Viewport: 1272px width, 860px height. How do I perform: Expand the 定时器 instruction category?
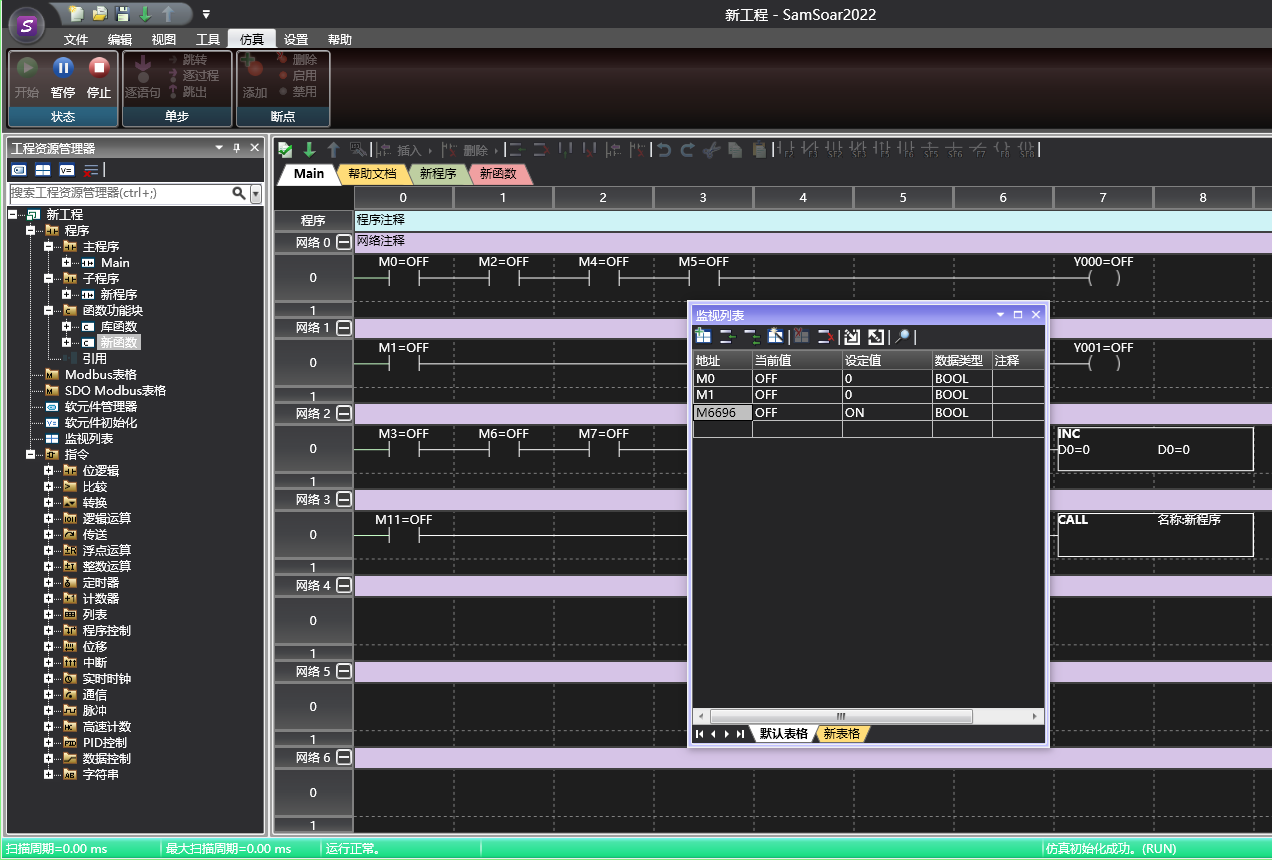point(48,582)
